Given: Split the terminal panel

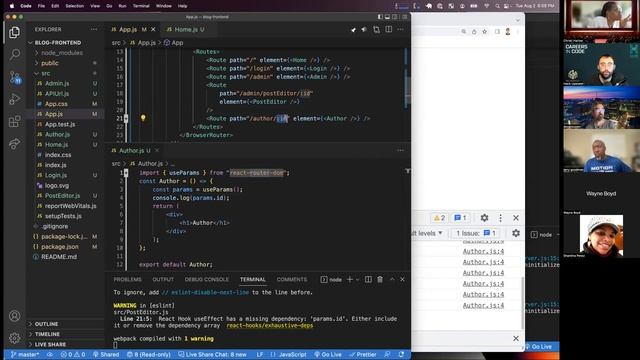Looking at the screenshot, I should click(x=368, y=280).
